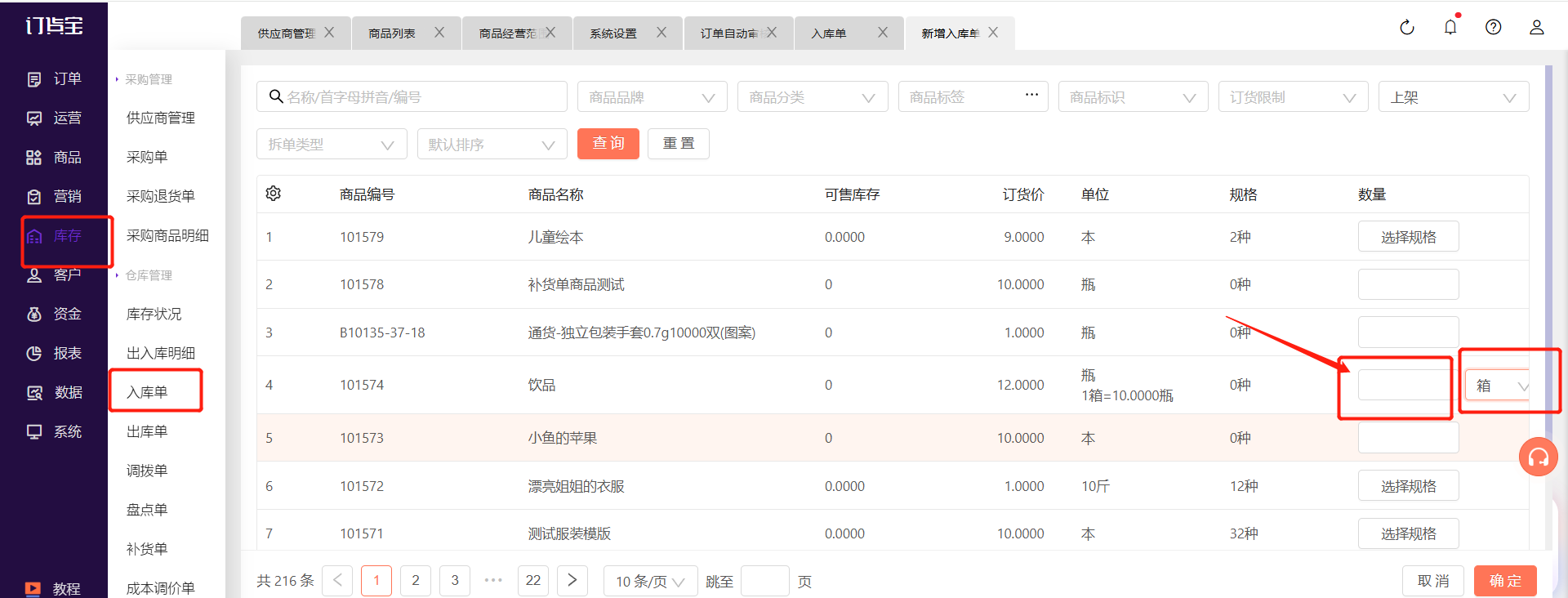Open table column settings gear
This screenshot has width=1568, height=598.
[274, 194]
